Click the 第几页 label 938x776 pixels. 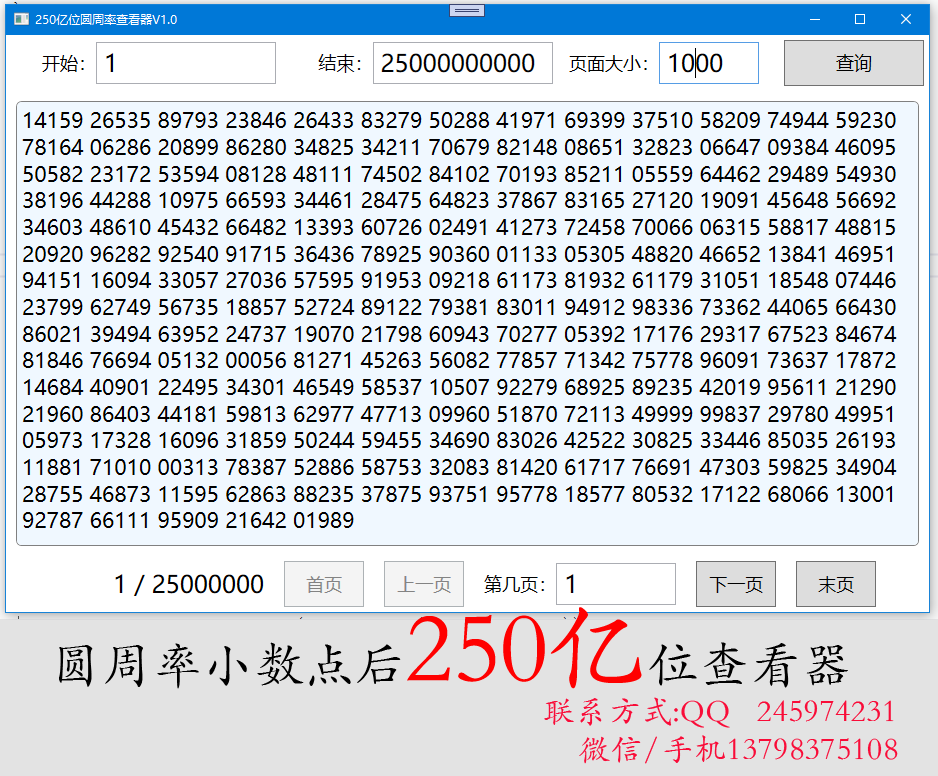point(514,584)
